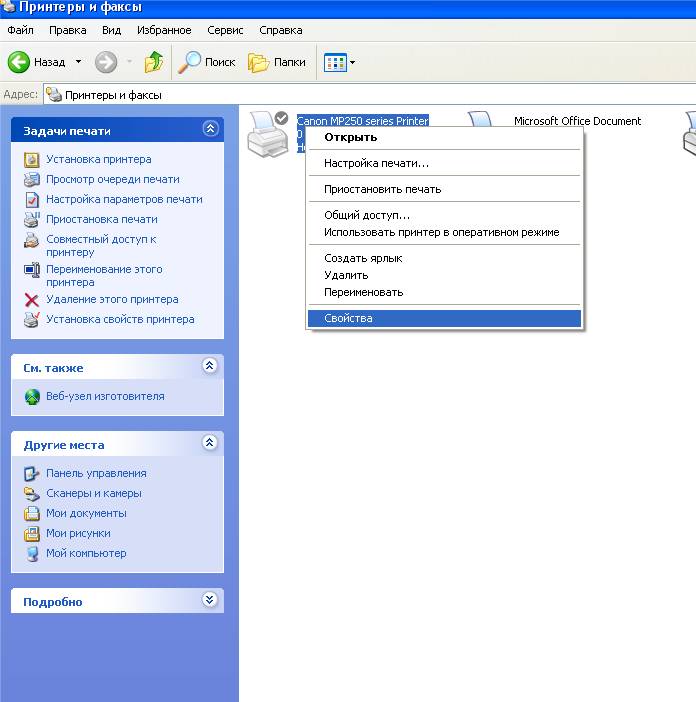Choose Настройка печати in context menu
The height and width of the screenshot is (702, 696).
click(376, 163)
